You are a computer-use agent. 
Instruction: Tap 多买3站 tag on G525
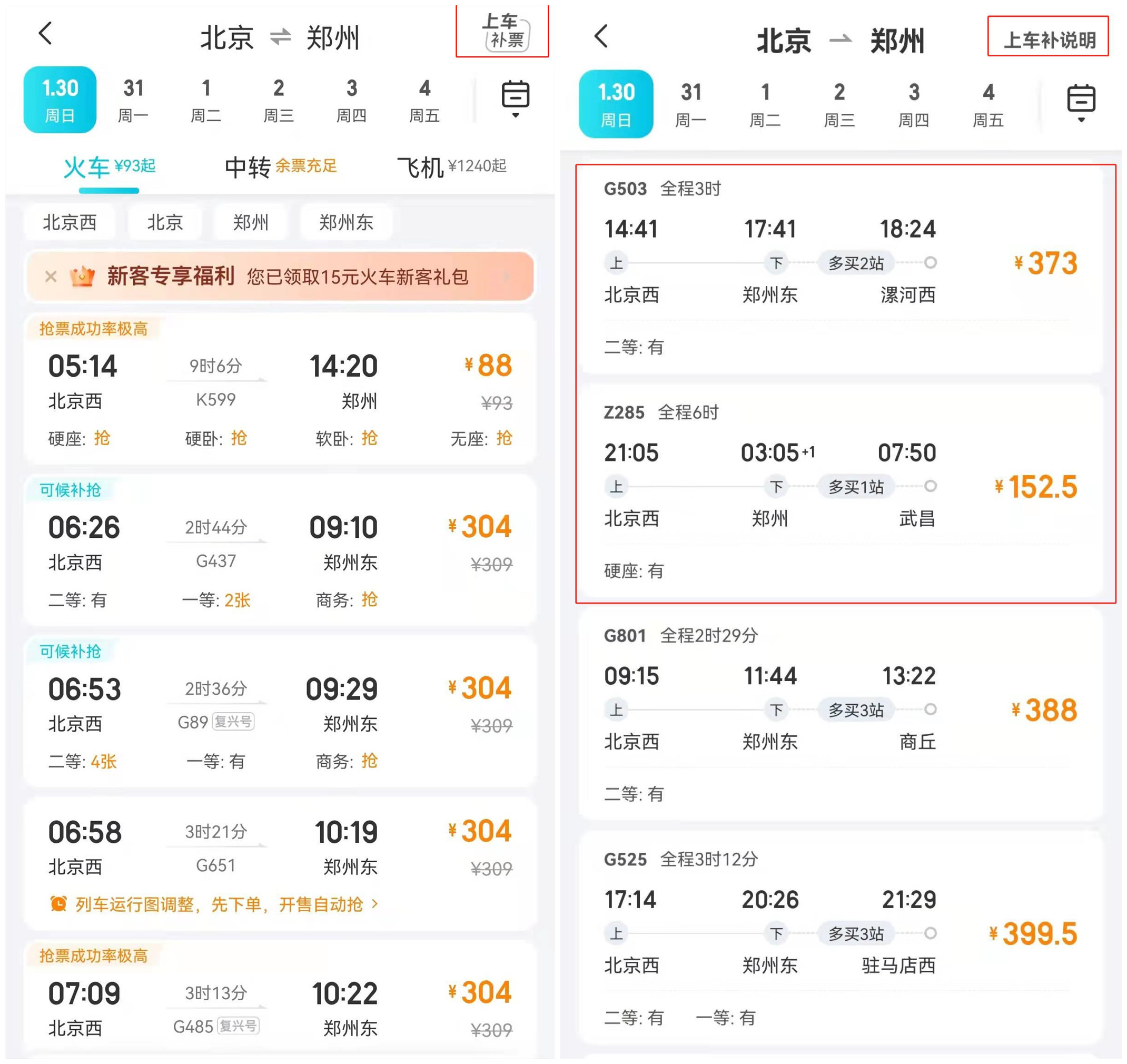pos(856,933)
